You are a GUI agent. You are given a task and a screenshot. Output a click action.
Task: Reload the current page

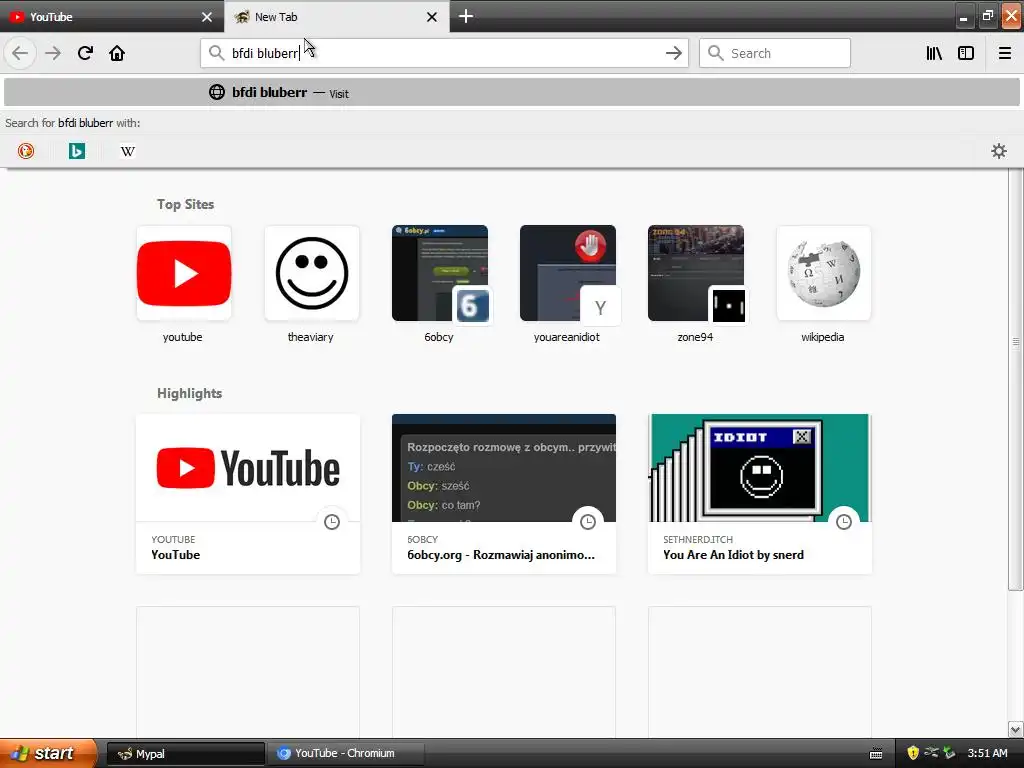[85, 53]
